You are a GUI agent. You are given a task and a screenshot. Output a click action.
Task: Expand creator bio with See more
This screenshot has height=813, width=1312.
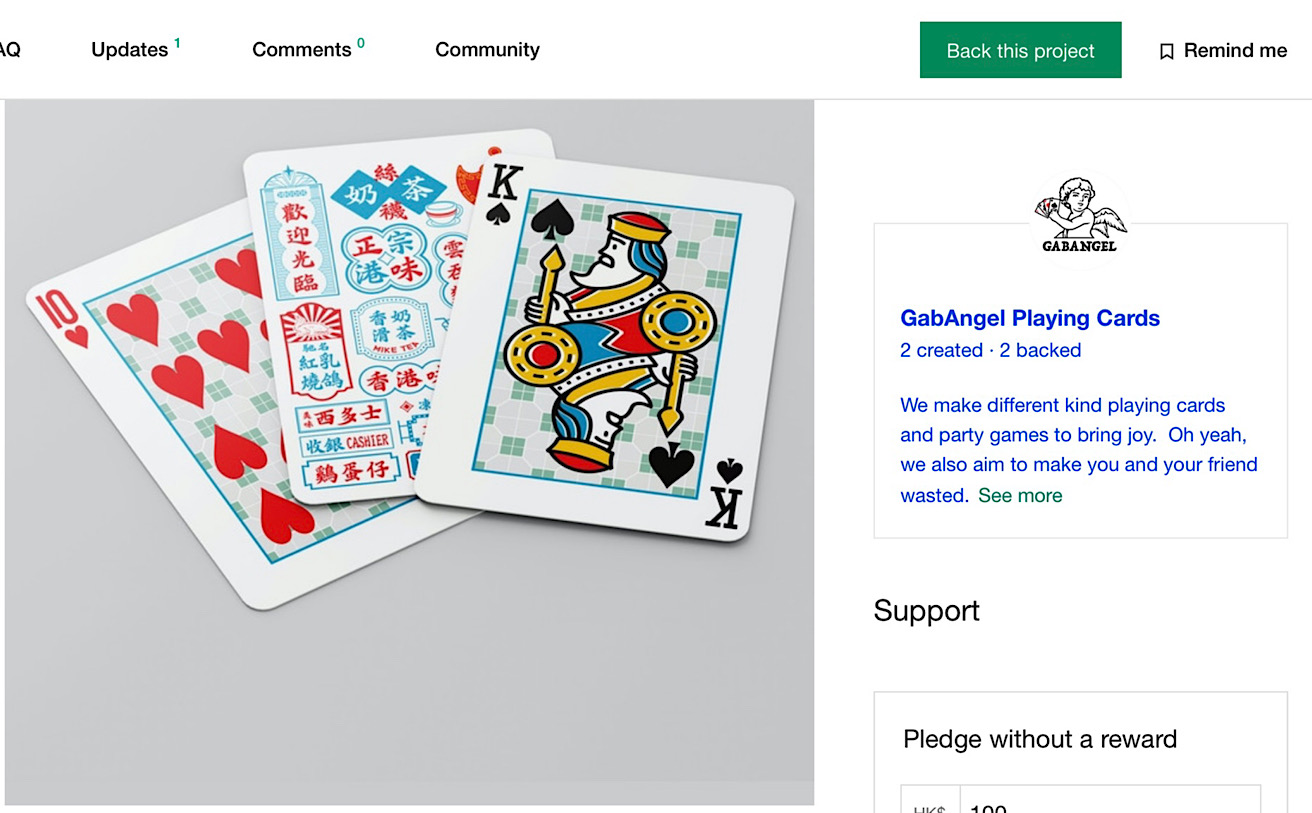coord(1020,495)
